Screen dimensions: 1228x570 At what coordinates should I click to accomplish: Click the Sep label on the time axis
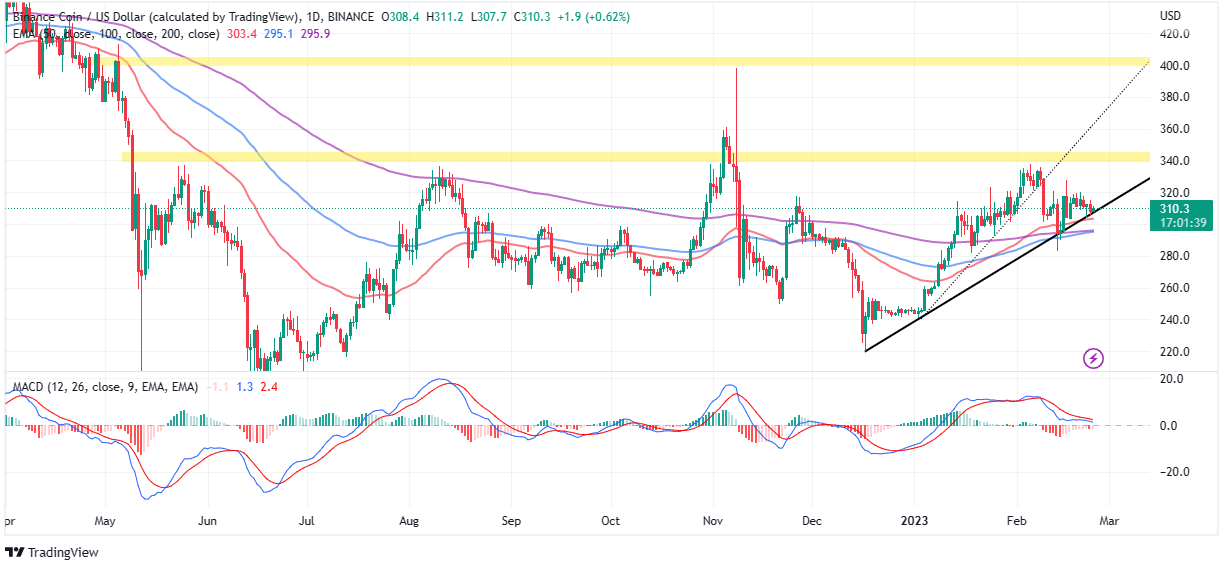pyautogui.click(x=512, y=521)
